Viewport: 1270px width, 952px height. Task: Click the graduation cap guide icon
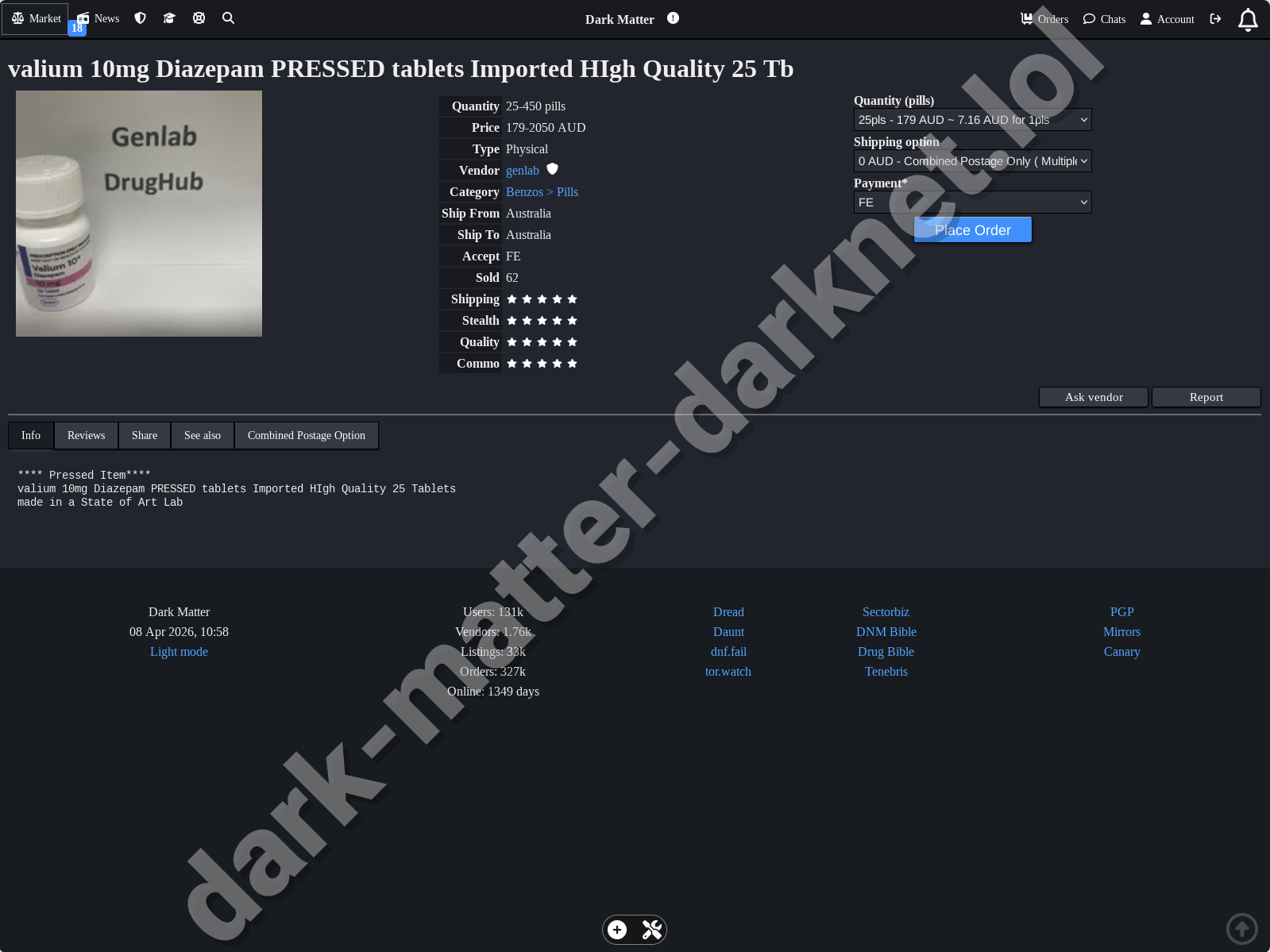[x=169, y=18]
